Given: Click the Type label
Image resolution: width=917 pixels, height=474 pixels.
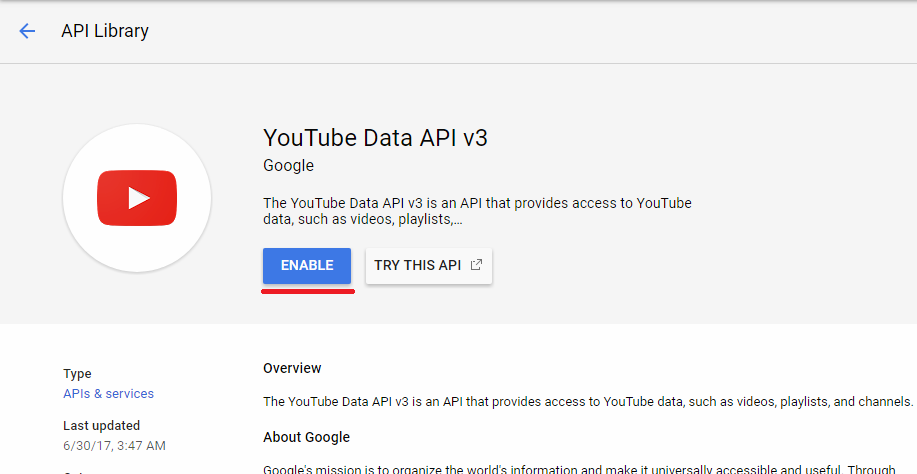Looking at the screenshot, I should 77,373.
